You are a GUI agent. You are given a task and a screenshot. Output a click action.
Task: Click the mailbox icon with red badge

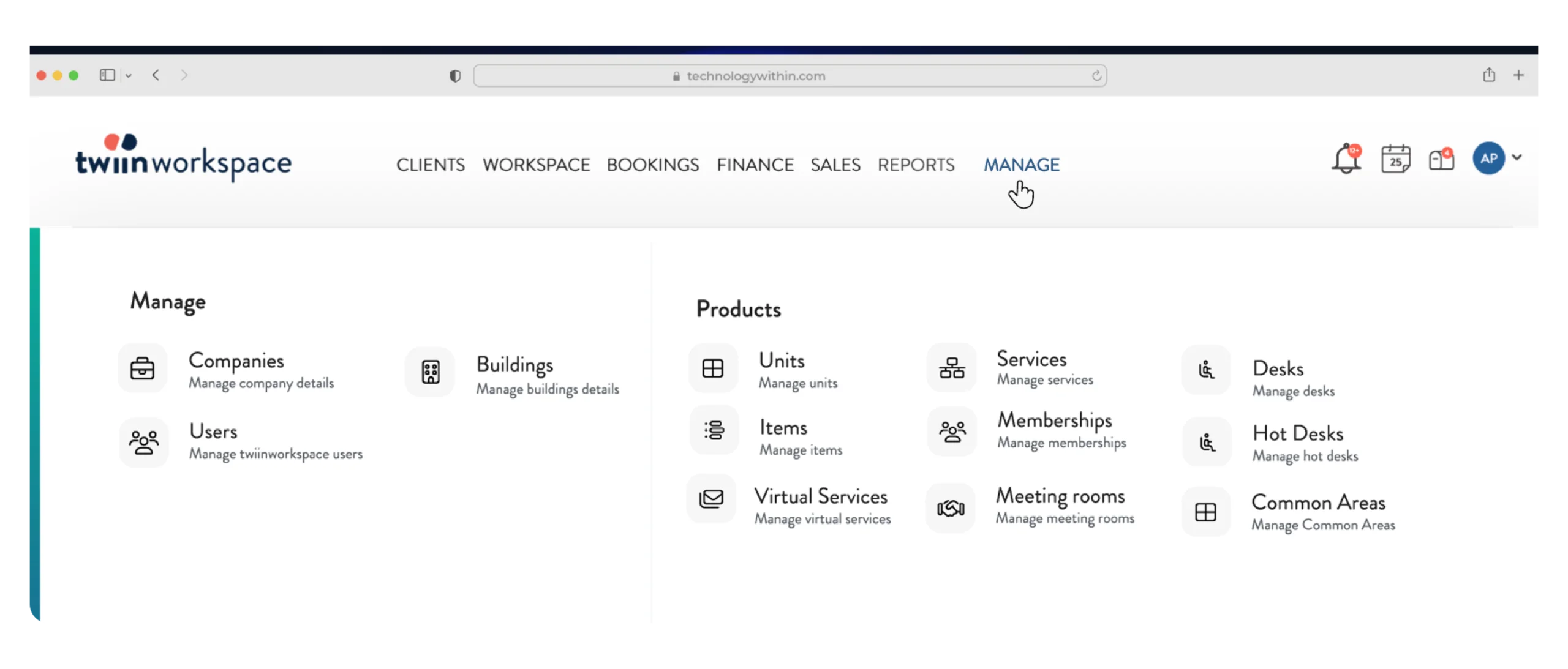coord(1441,160)
